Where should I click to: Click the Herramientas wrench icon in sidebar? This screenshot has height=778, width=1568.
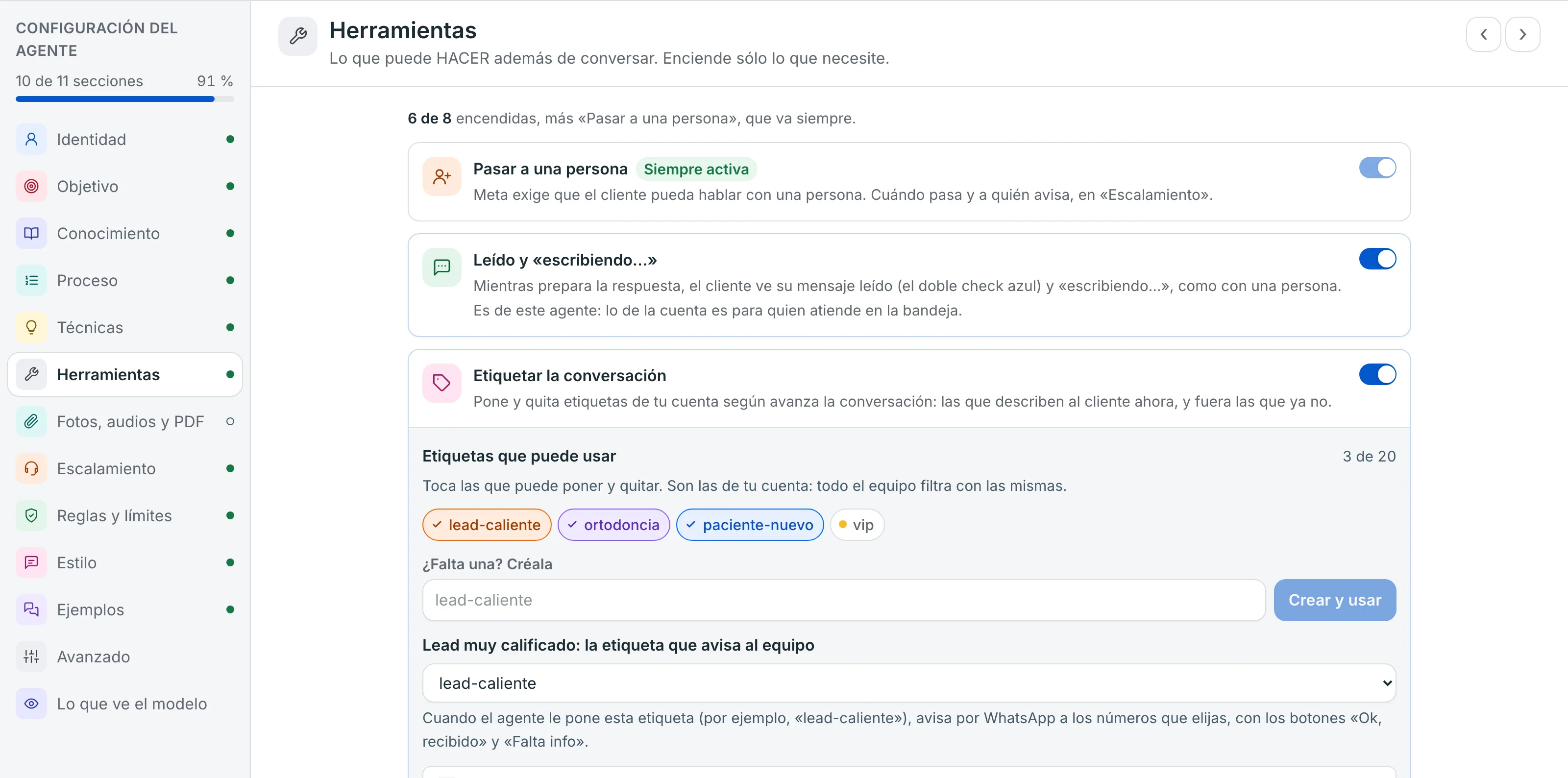click(31, 374)
